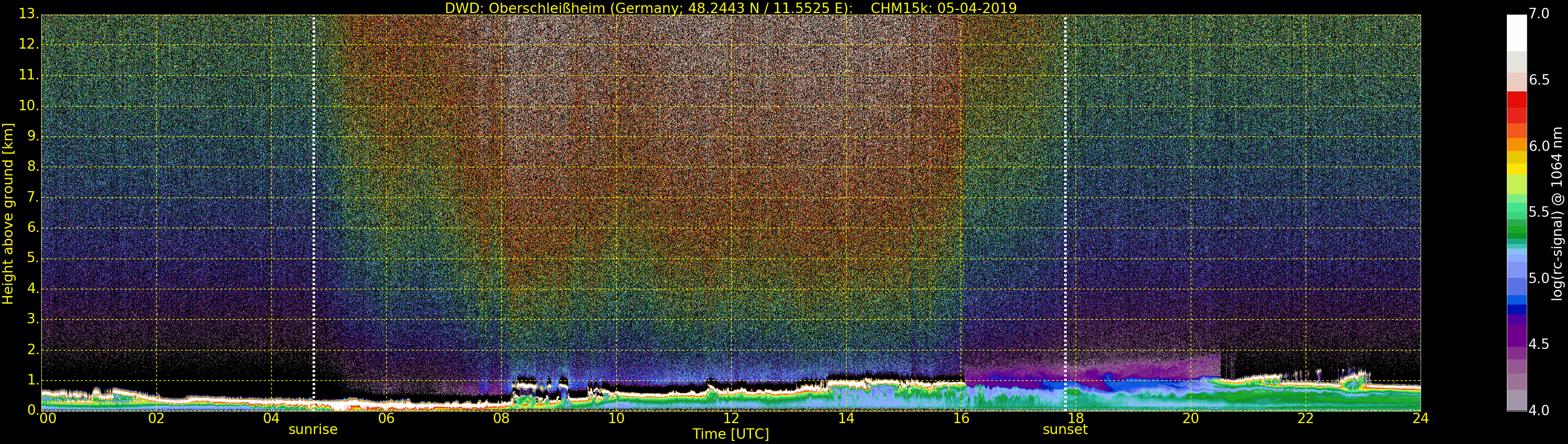Click the 'Time [UTC]' axis label
The width and height of the screenshot is (1568, 444).
point(731,434)
